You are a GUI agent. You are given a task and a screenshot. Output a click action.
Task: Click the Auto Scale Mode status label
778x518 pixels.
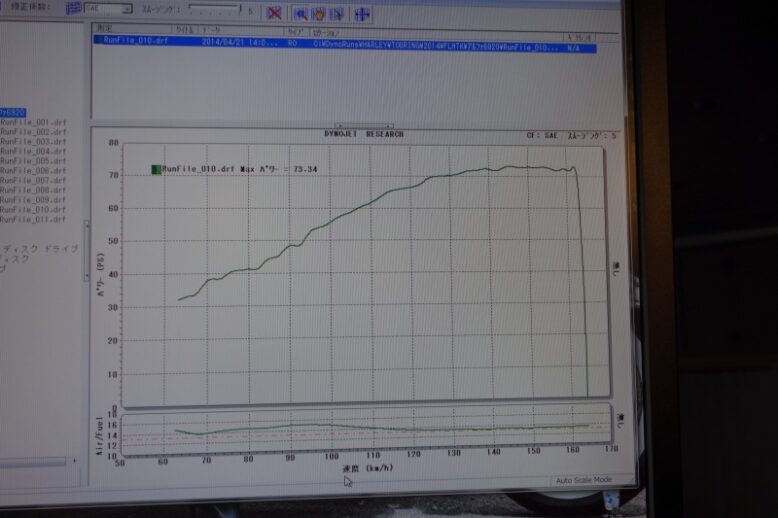pyautogui.click(x=584, y=480)
